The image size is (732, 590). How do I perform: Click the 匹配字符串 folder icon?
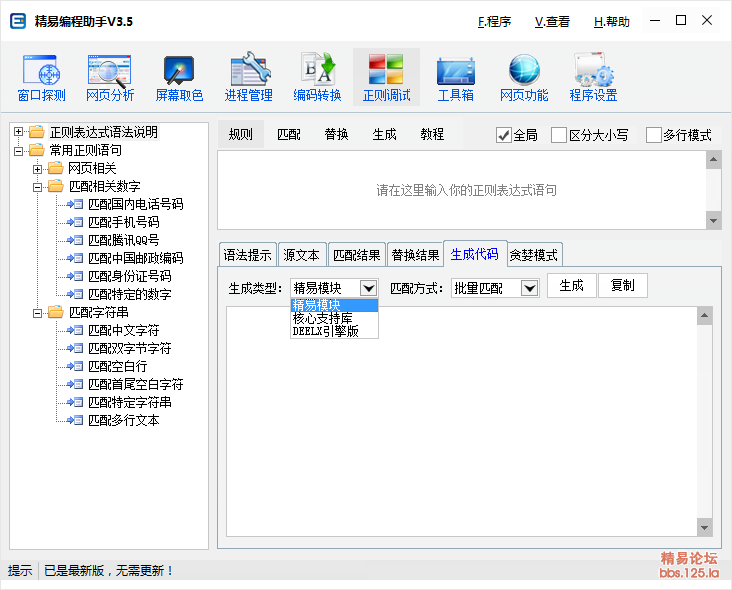tap(56, 312)
